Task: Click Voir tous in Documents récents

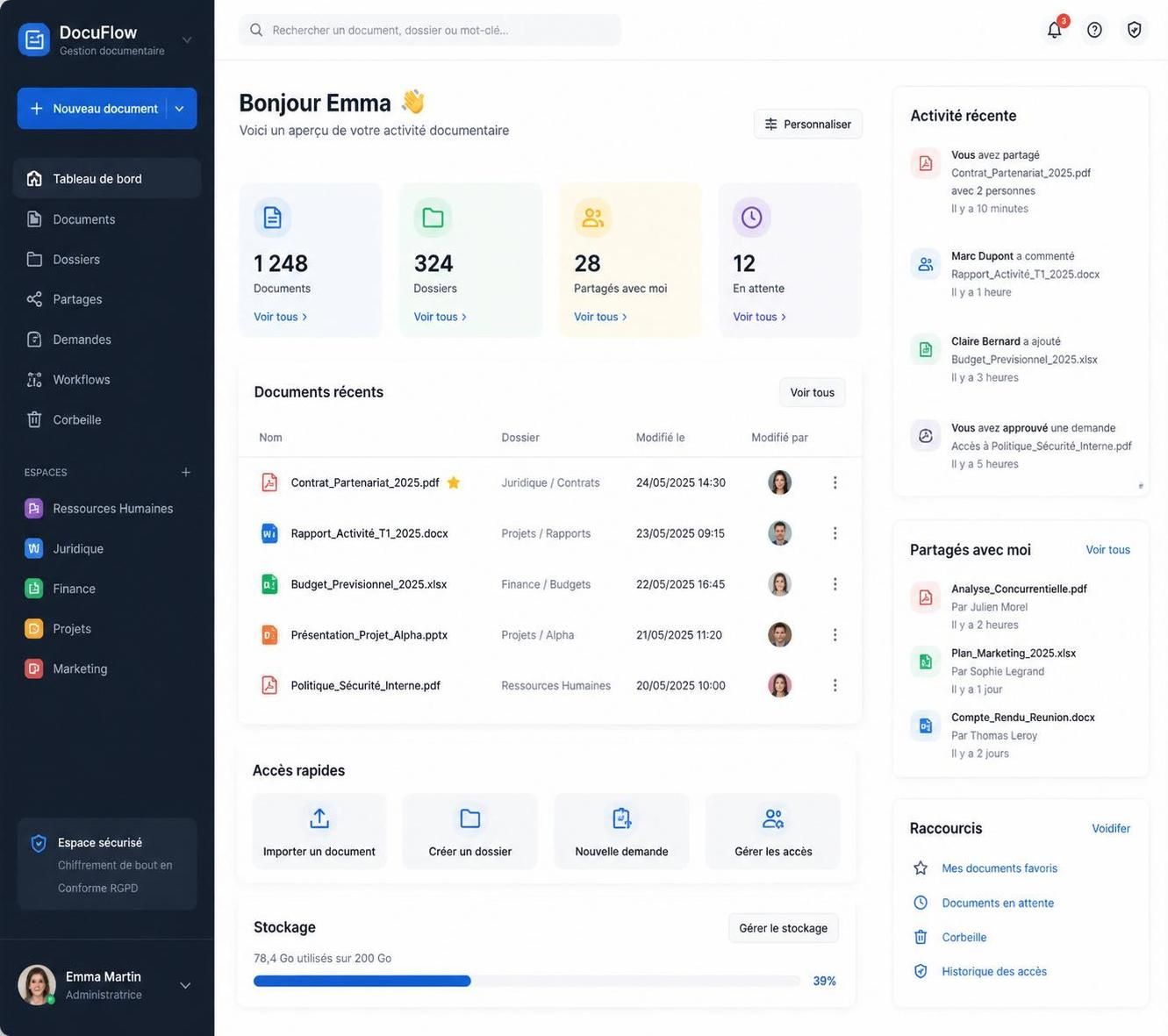Action: tap(812, 392)
